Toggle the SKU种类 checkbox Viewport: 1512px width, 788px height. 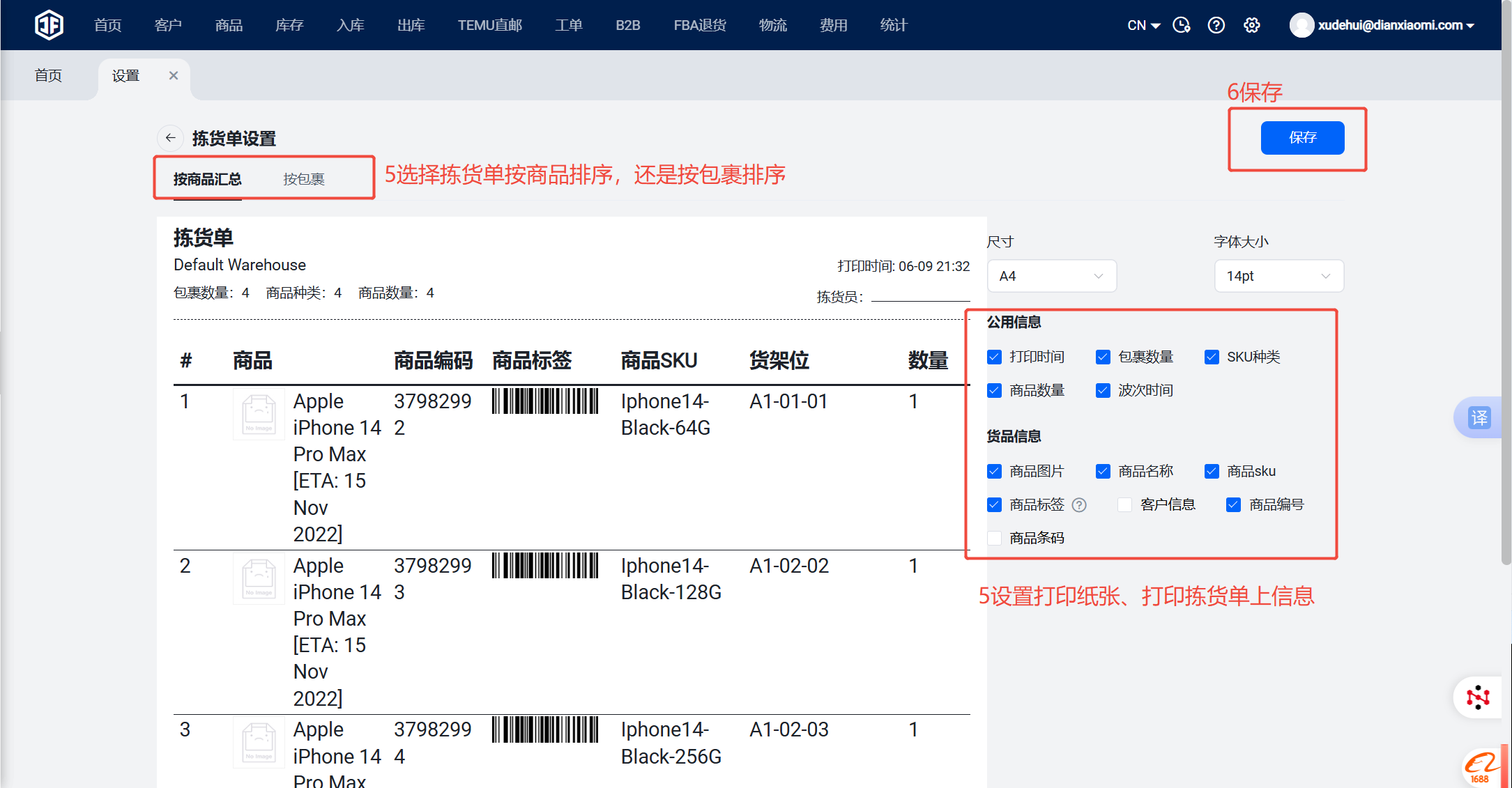click(x=1212, y=357)
